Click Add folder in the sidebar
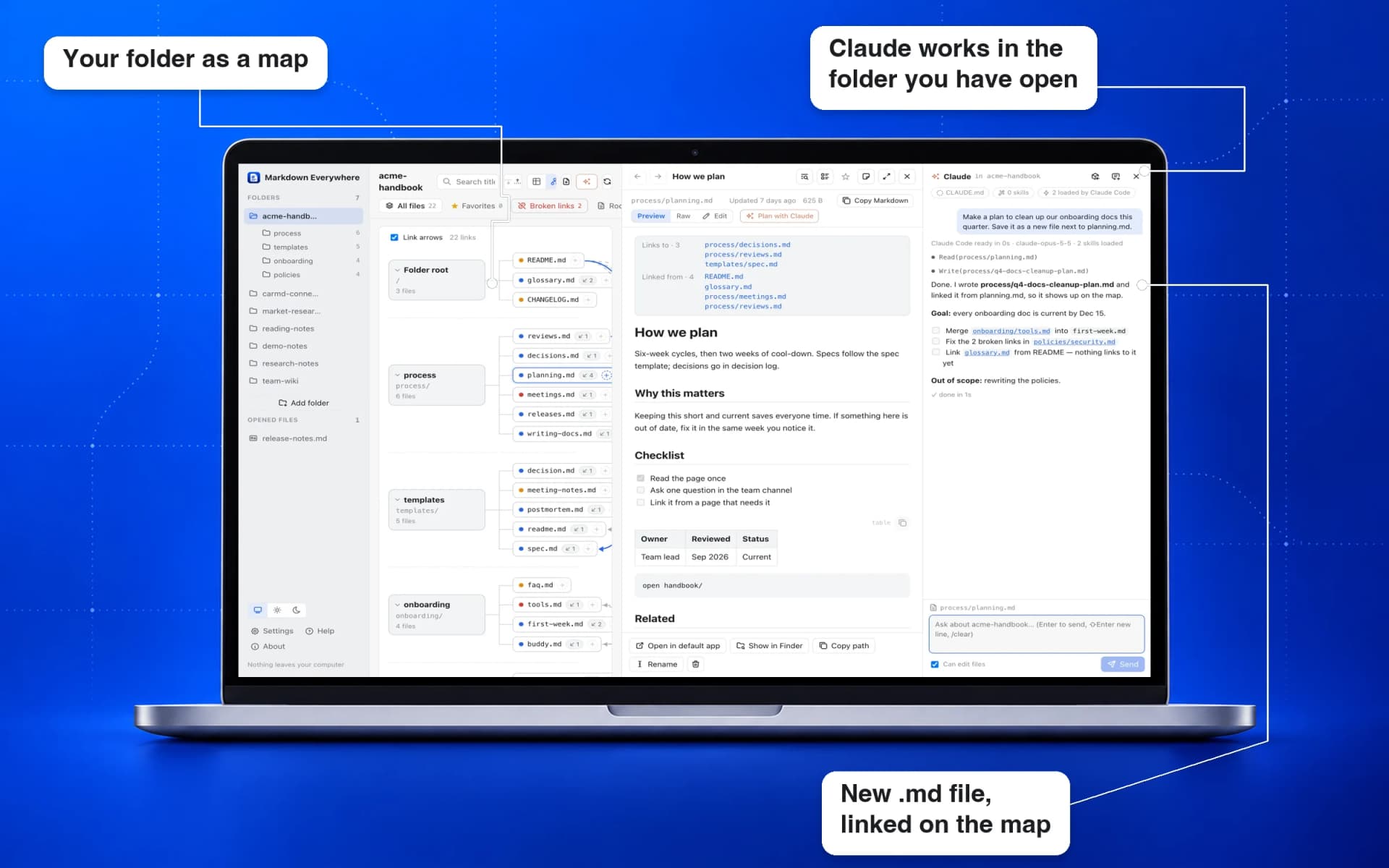The image size is (1389, 868). [304, 403]
